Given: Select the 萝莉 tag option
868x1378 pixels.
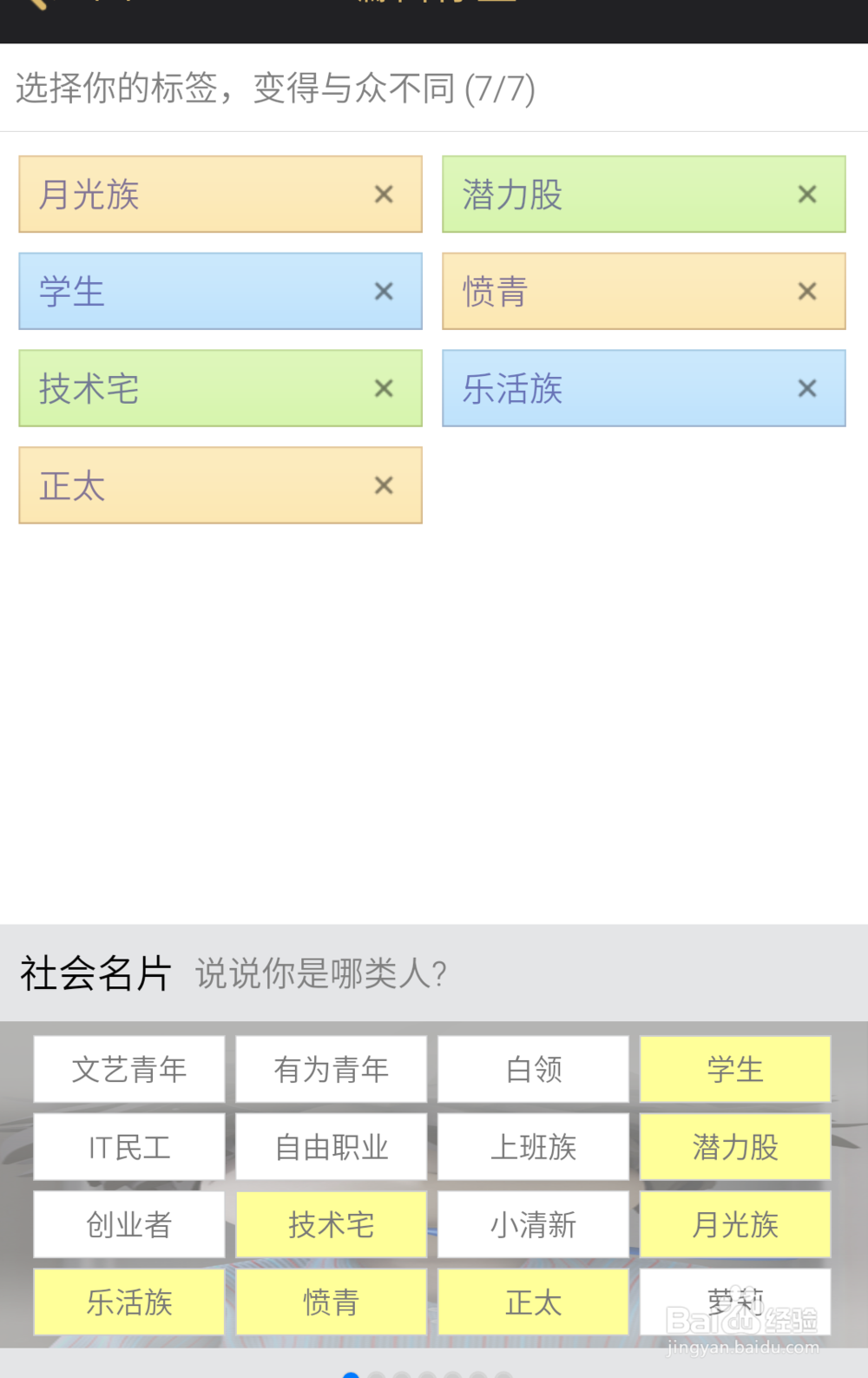Looking at the screenshot, I should 735,1302.
